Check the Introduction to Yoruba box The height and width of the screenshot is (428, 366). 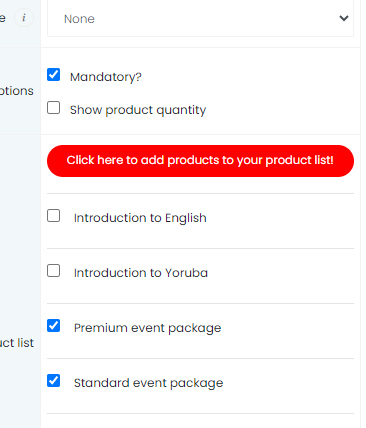53,271
